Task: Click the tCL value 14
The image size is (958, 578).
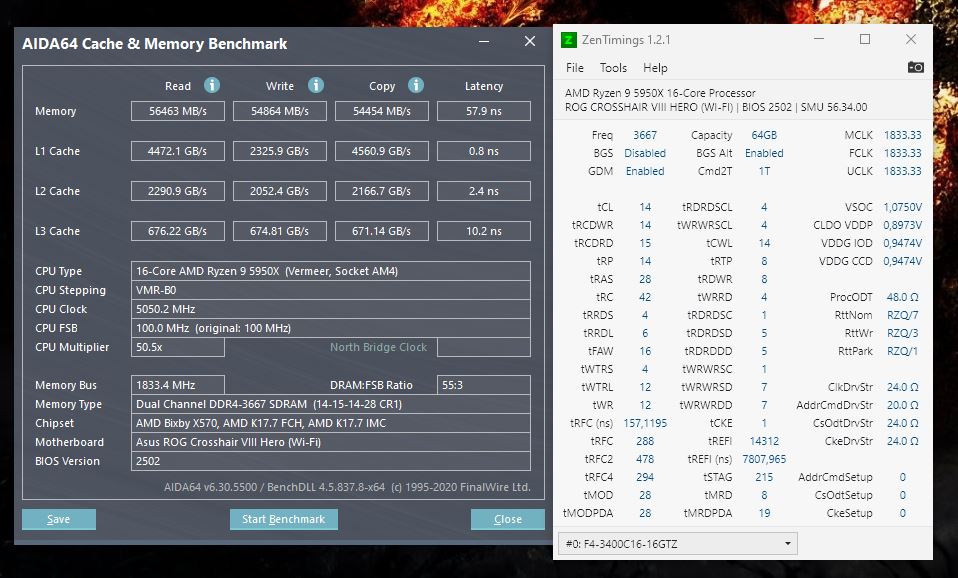Action: (645, 207)
